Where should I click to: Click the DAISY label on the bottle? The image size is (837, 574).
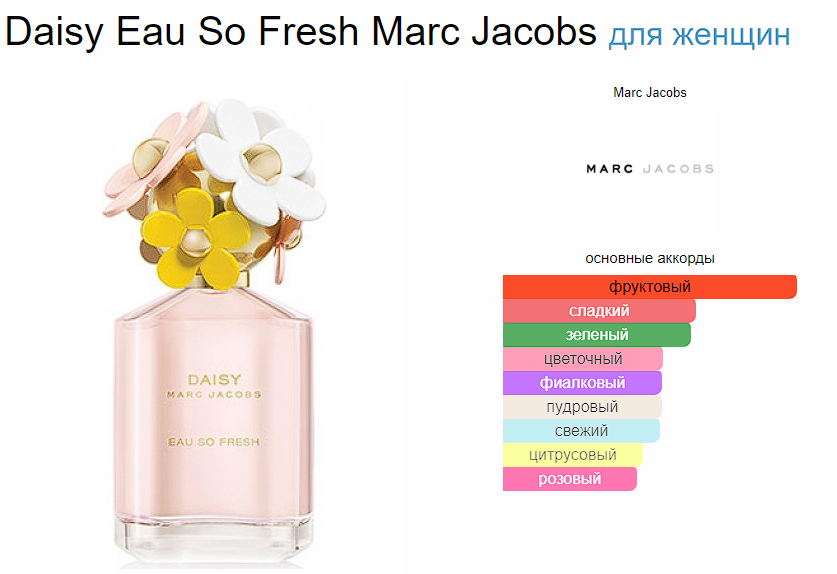tap(214, 380)
